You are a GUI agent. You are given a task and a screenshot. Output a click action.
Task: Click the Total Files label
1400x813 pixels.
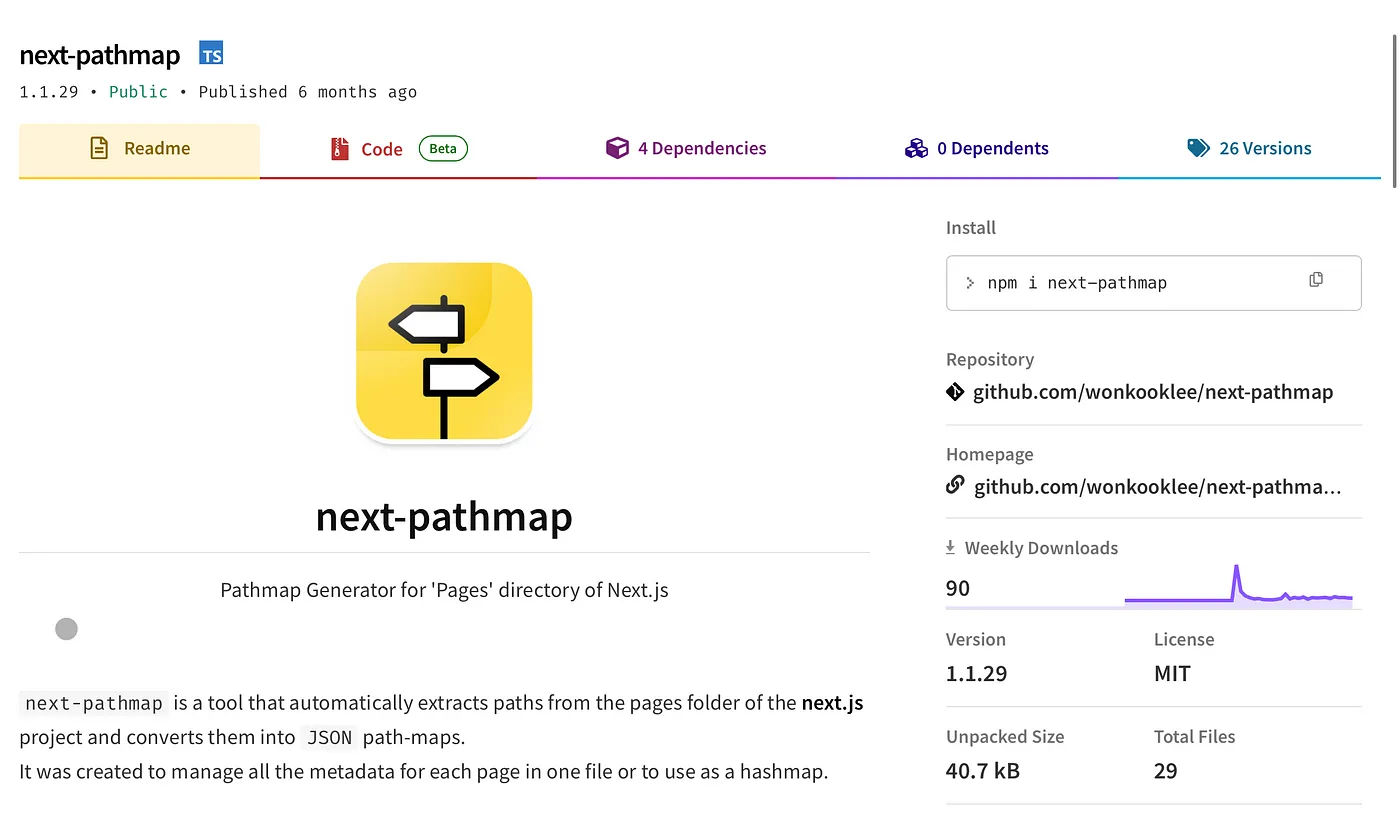pyautogui.click(x=1195, y=737)
